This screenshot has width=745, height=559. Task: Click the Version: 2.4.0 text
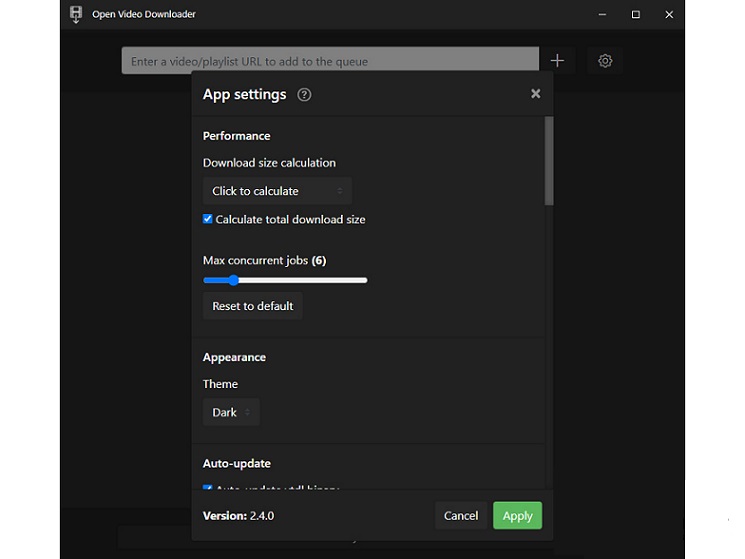[239, 516]
